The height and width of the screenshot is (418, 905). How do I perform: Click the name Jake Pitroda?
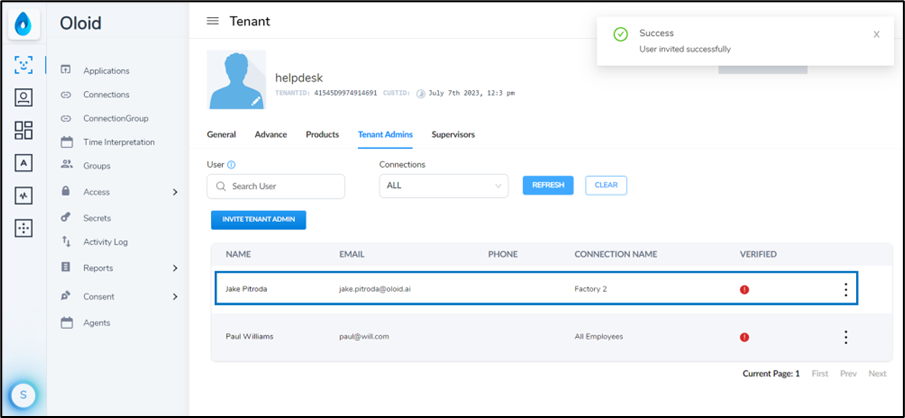[x=246, y=289]
